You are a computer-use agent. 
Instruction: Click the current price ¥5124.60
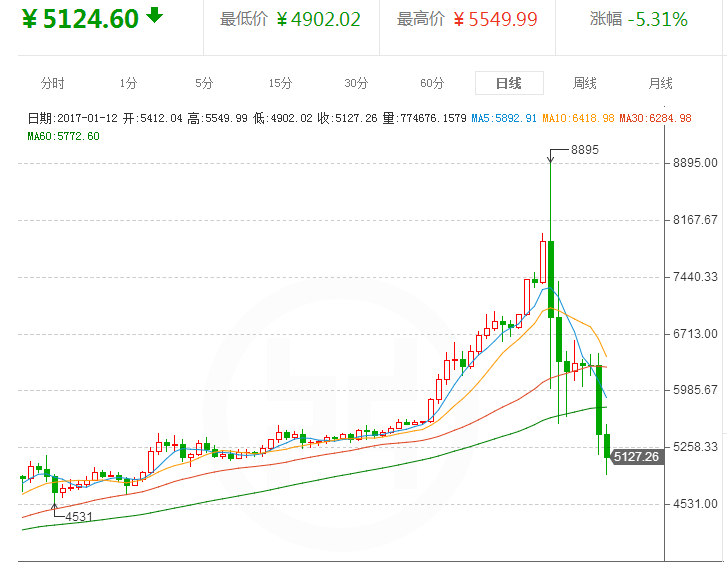(x=80, y=19)
